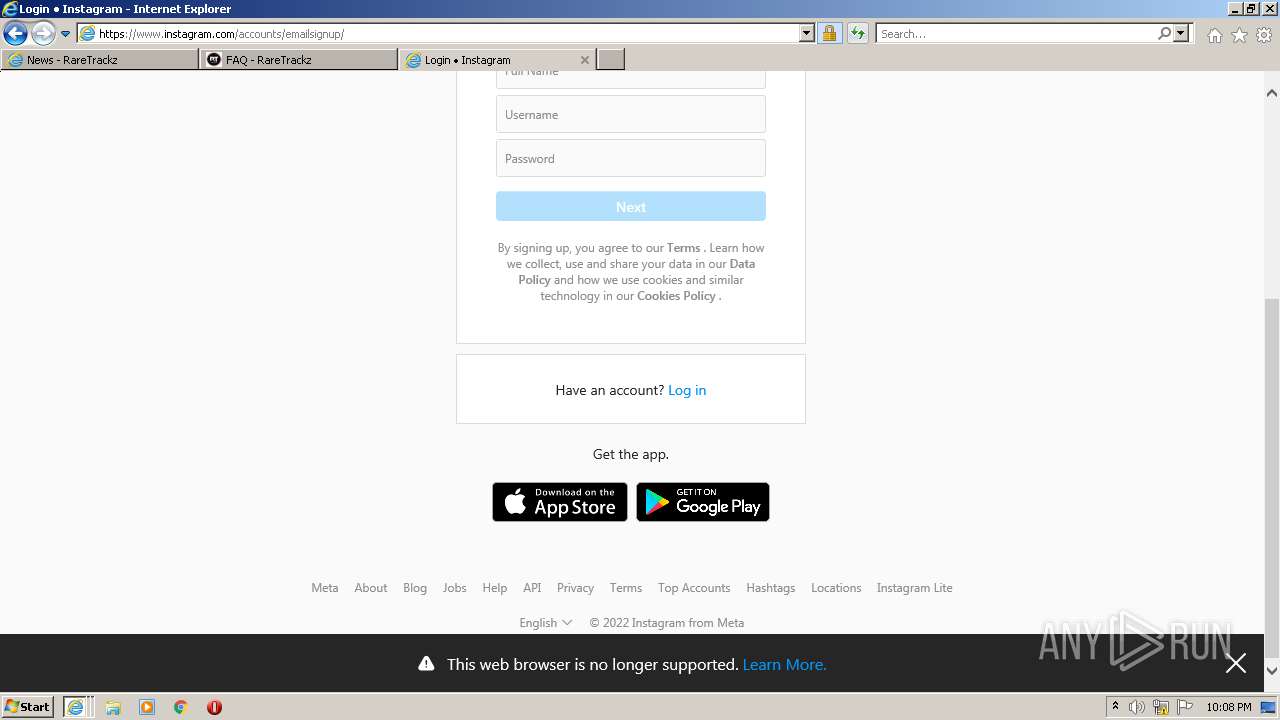
Task: Open the recent pages dropdown arrow
Action: click(65, 34)
